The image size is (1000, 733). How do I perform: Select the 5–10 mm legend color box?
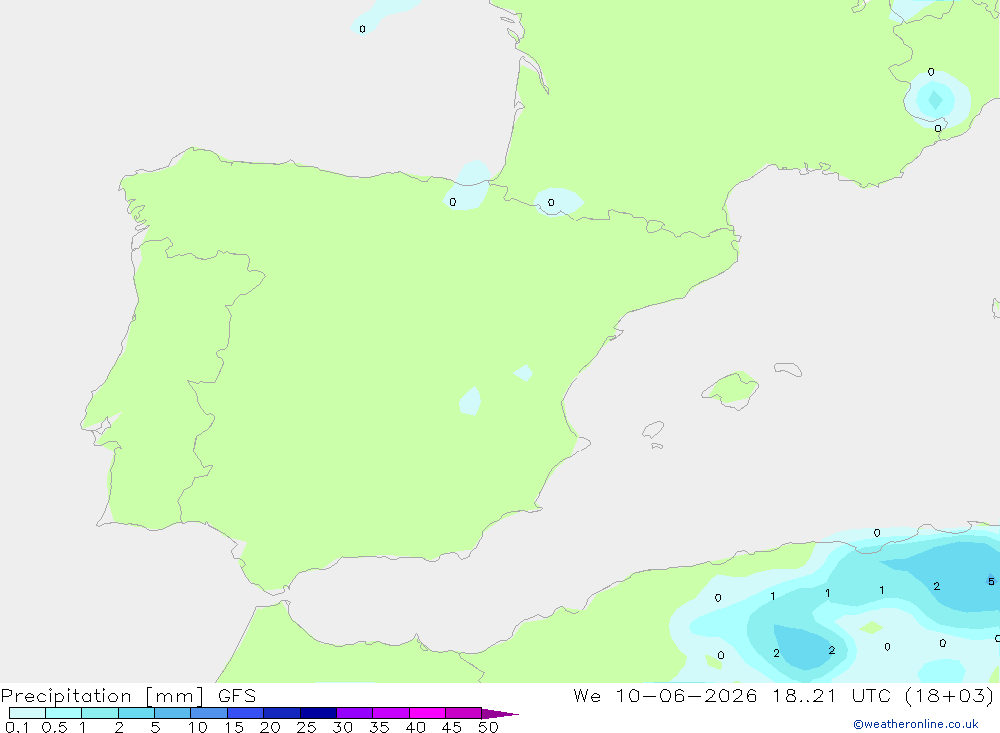point(173,713)
